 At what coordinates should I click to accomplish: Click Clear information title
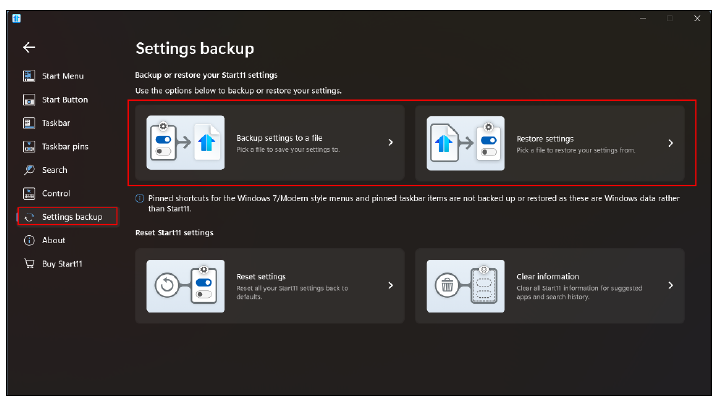(x=548, y=276)
